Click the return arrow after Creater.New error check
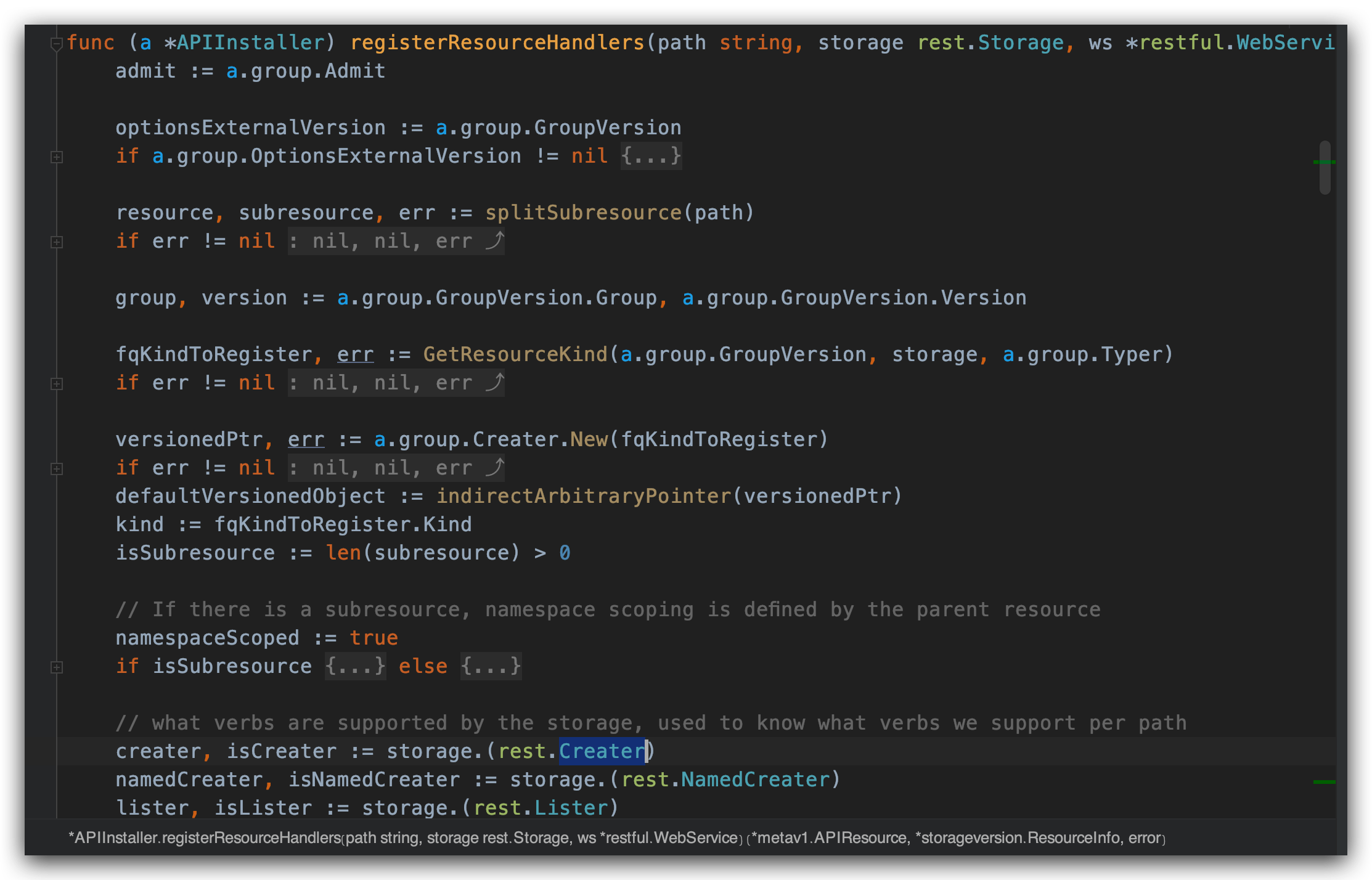The height and width of the screenshot is (880, 1372). (494, 468)
